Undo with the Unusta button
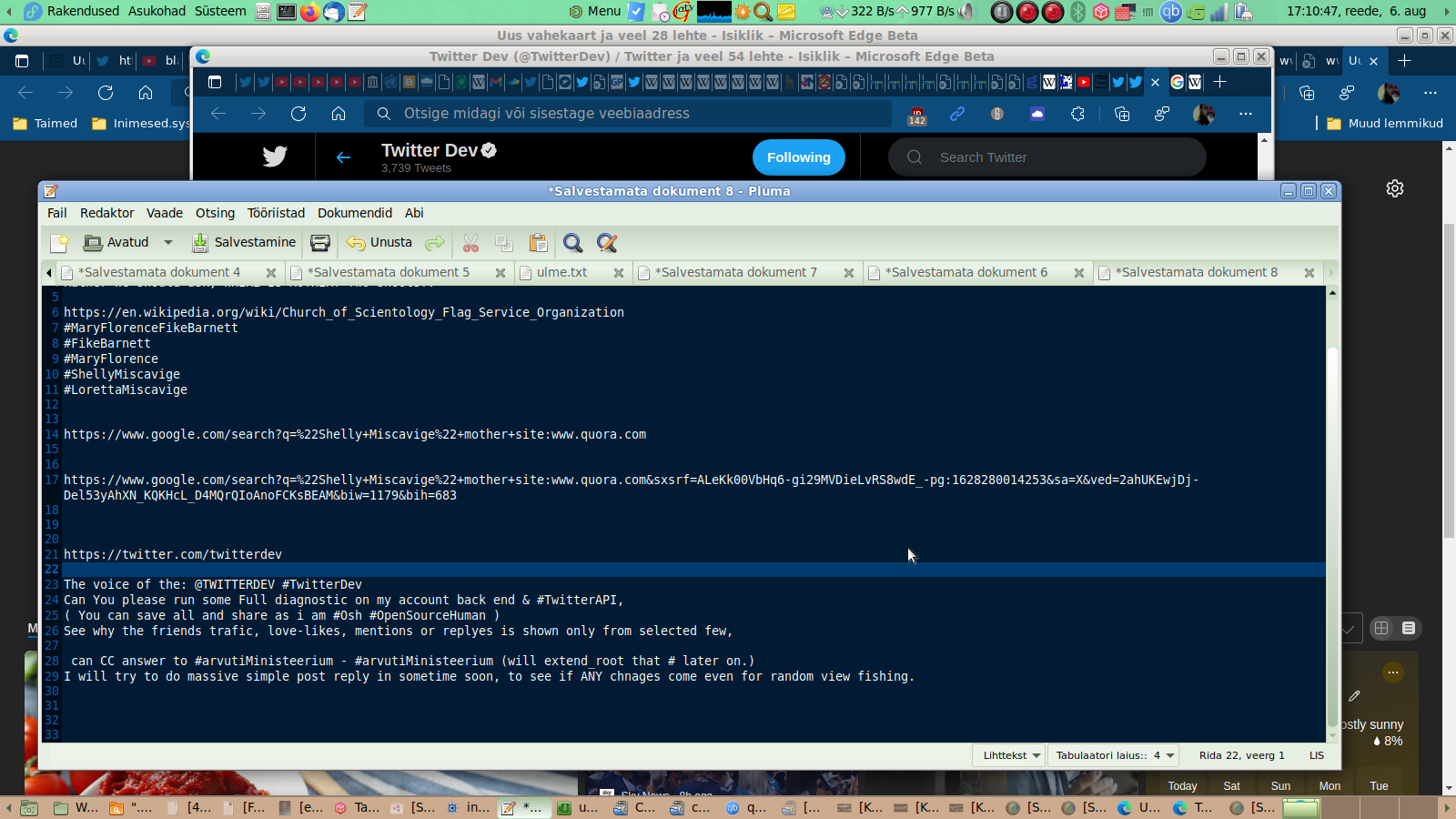This screenshot has width=1456, height=819. (379, 243)
